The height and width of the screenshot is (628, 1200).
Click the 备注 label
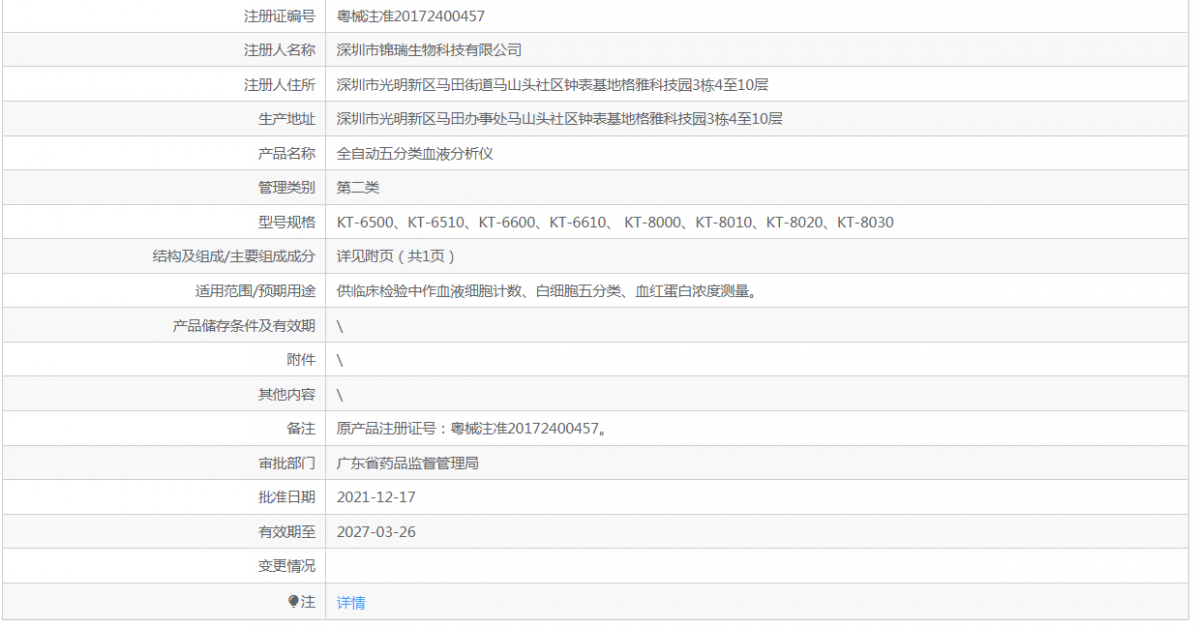coord(300,428)
